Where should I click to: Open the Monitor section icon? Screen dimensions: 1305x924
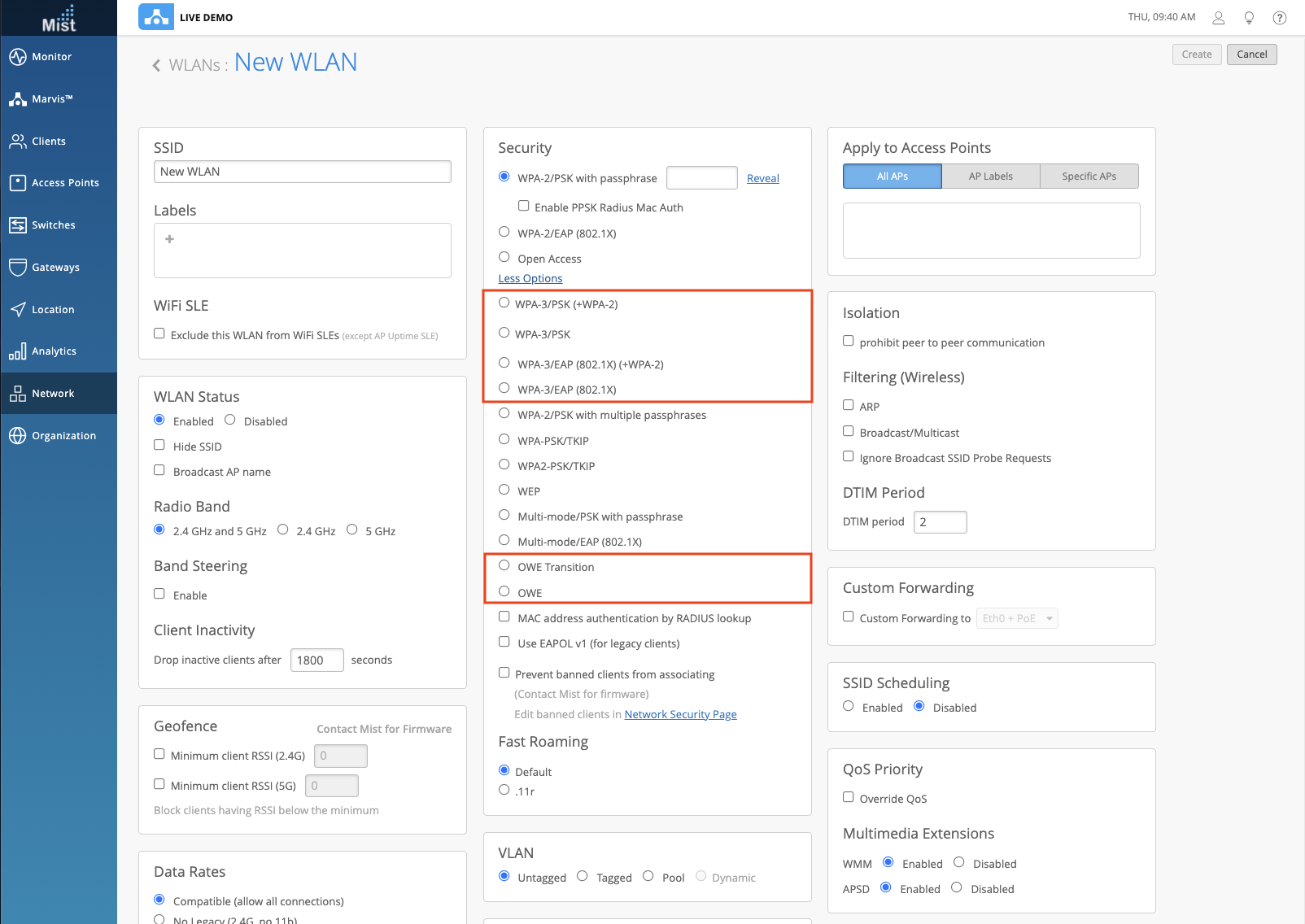pos(18,57)
